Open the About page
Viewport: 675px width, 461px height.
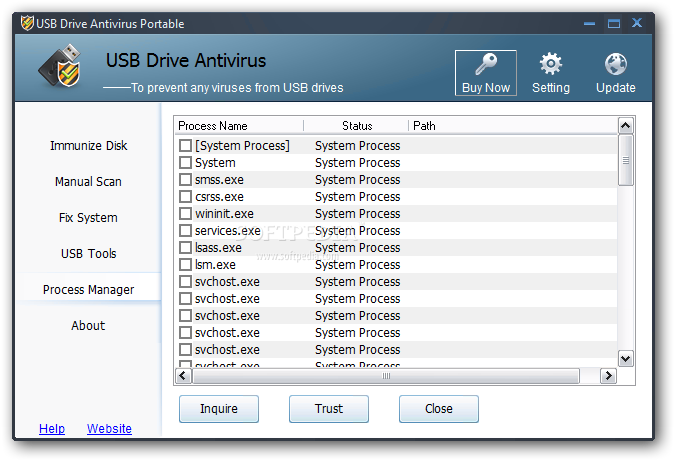(x=88, y=325)
